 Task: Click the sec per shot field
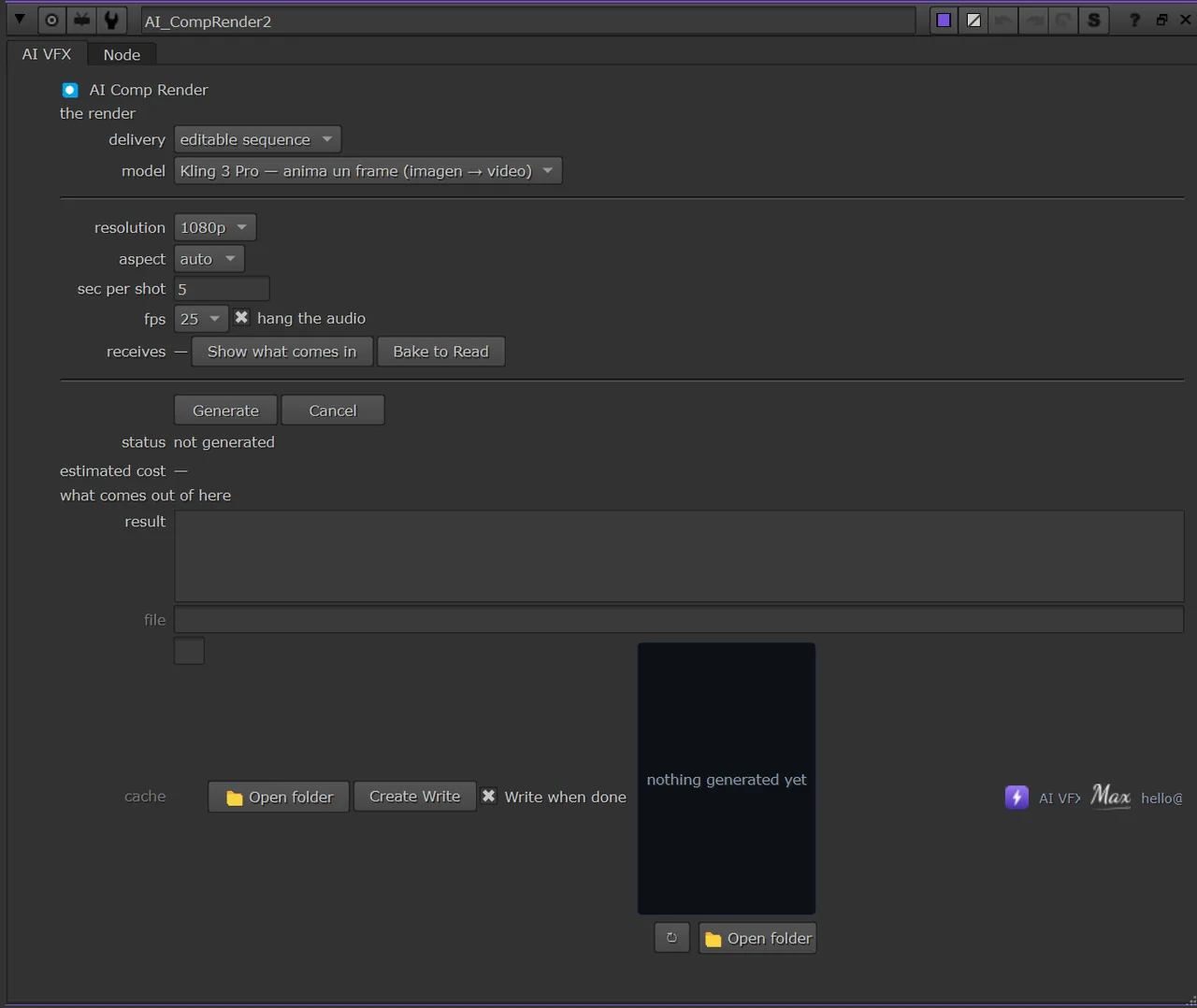(x=222, y=289)
